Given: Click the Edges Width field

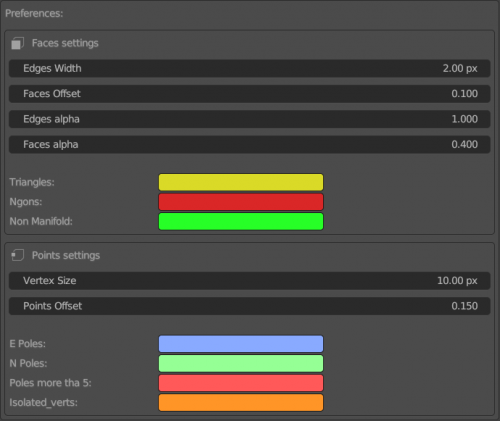Looking at the screenshot, I should coord(249,68).
